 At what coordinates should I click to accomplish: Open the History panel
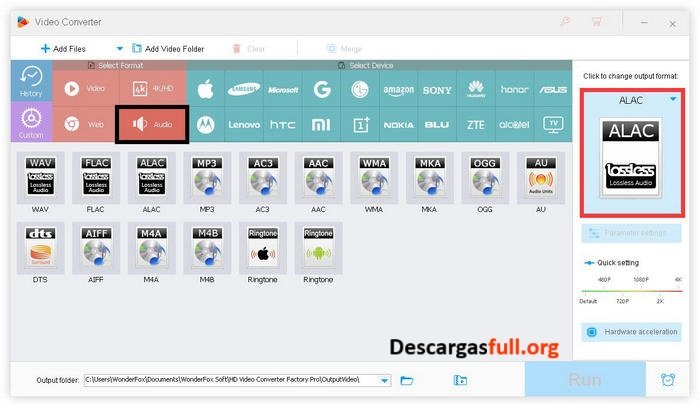pyautogui.click(x=31, y=81)
